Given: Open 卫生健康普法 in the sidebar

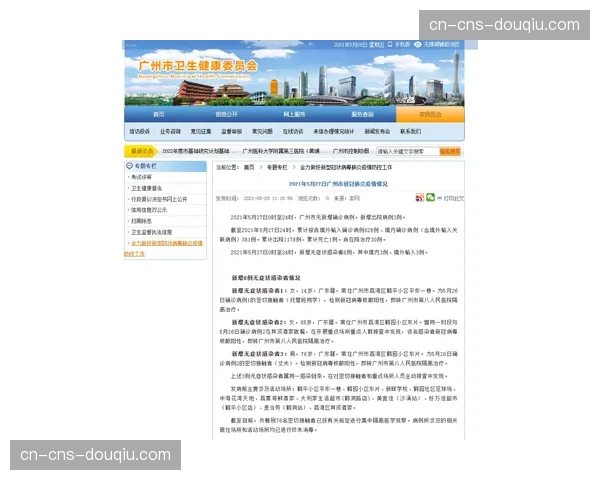Looking at the screenshot, I should tap(147, 188).
